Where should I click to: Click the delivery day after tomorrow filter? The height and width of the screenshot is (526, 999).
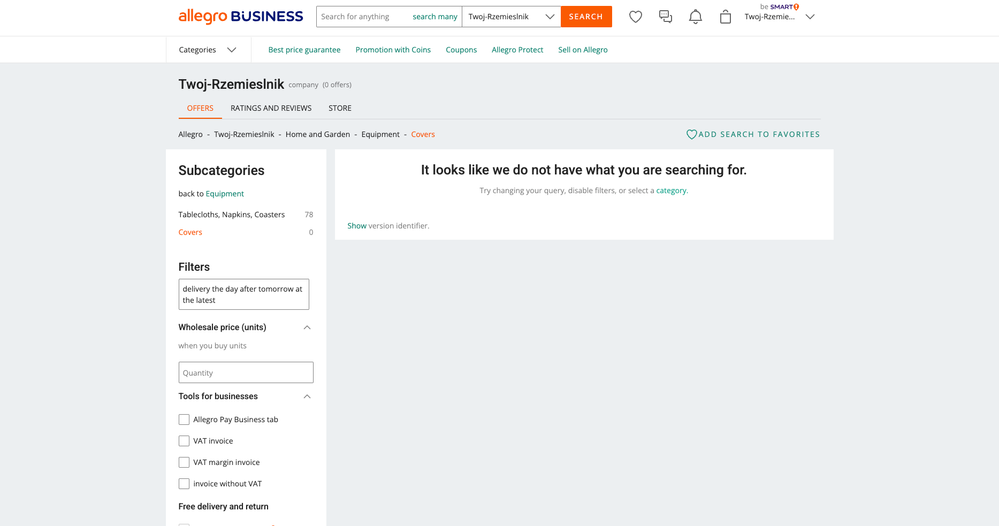click(x=243, y=294)
